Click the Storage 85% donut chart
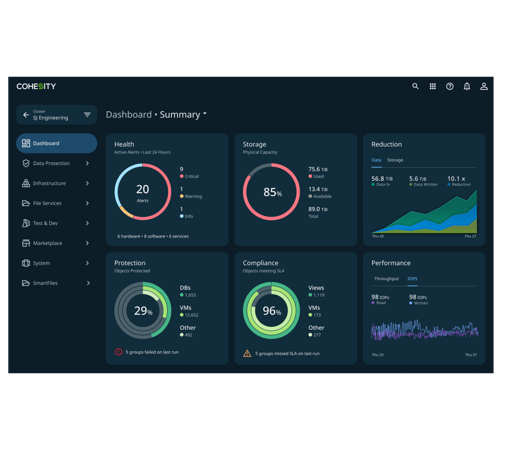This screenshot has height=450, width=520. pyautogui.click(x=271, y=192)
